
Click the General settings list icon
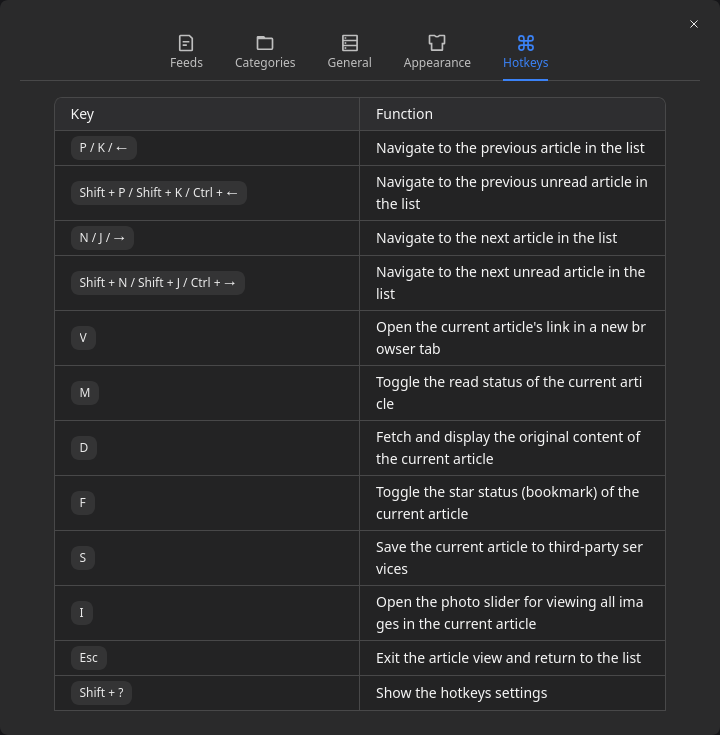(350, 43)
